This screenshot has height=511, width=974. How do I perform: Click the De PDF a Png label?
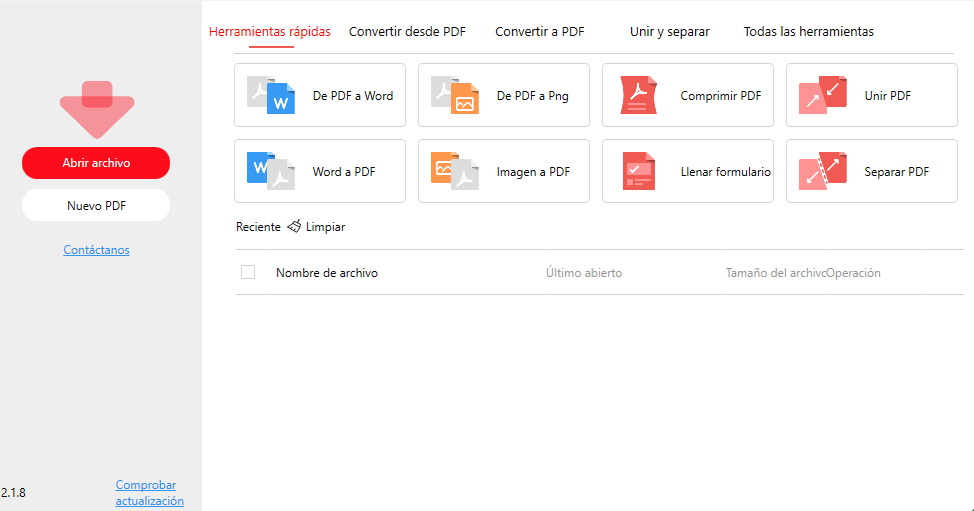[532, 96]
